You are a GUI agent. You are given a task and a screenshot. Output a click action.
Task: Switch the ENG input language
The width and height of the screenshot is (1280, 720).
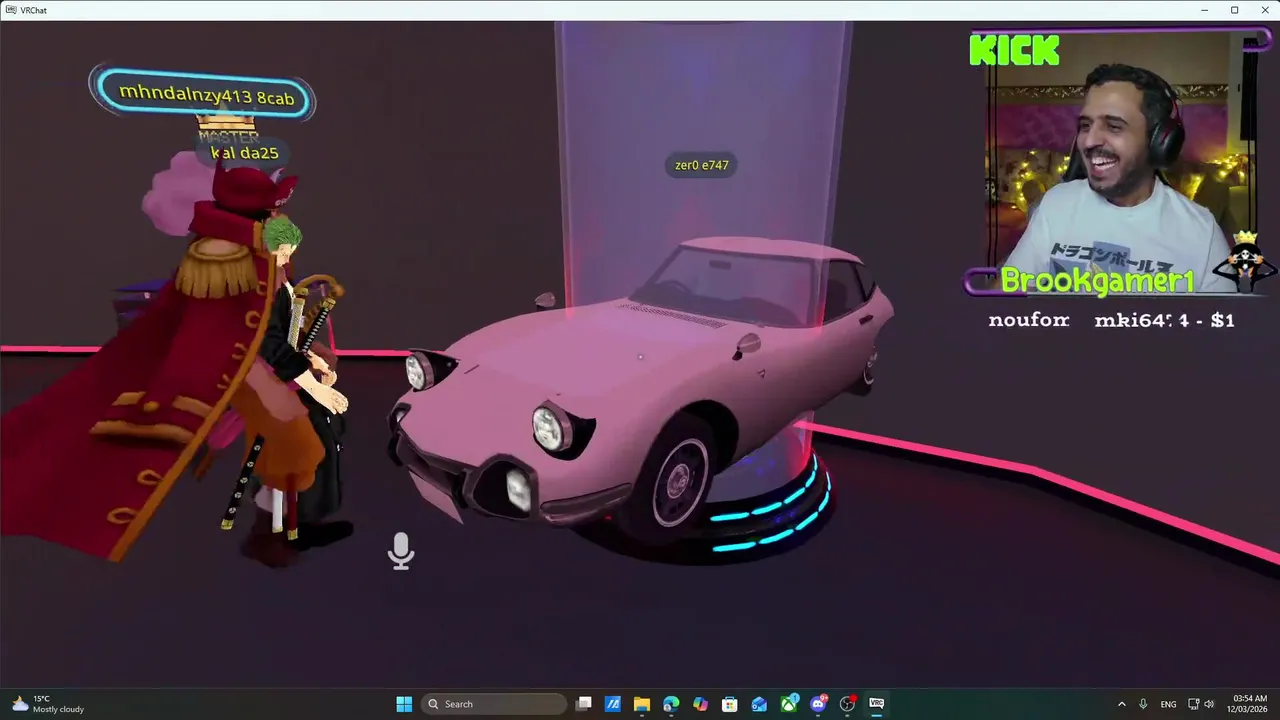tap(1168, 704)
